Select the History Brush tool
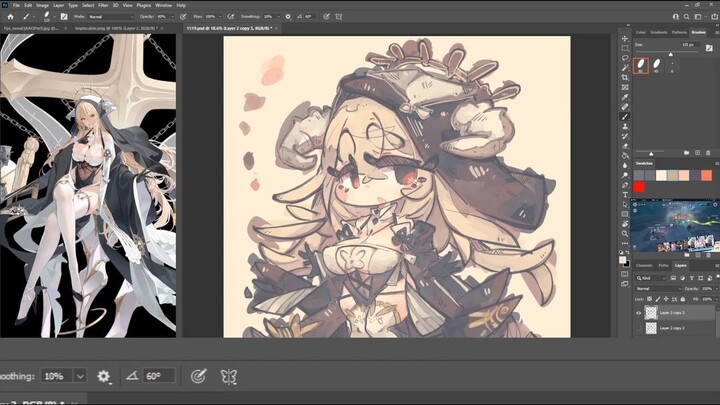 pos(625,136)
